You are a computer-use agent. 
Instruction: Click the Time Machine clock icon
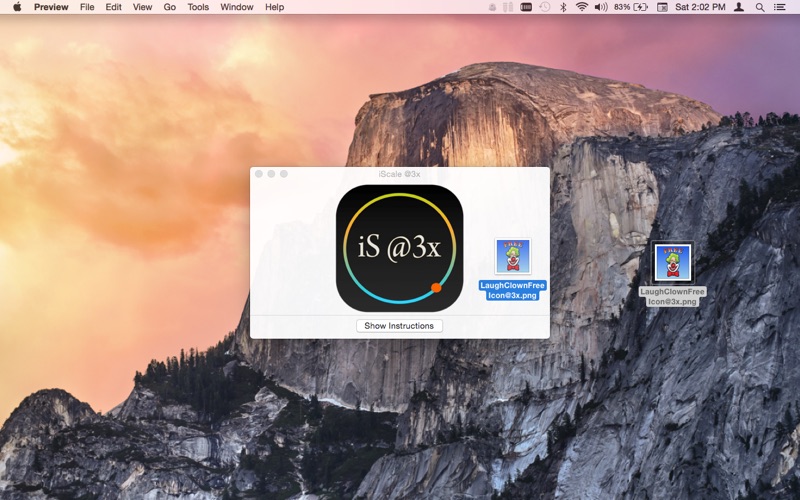(x=545, y=7)
